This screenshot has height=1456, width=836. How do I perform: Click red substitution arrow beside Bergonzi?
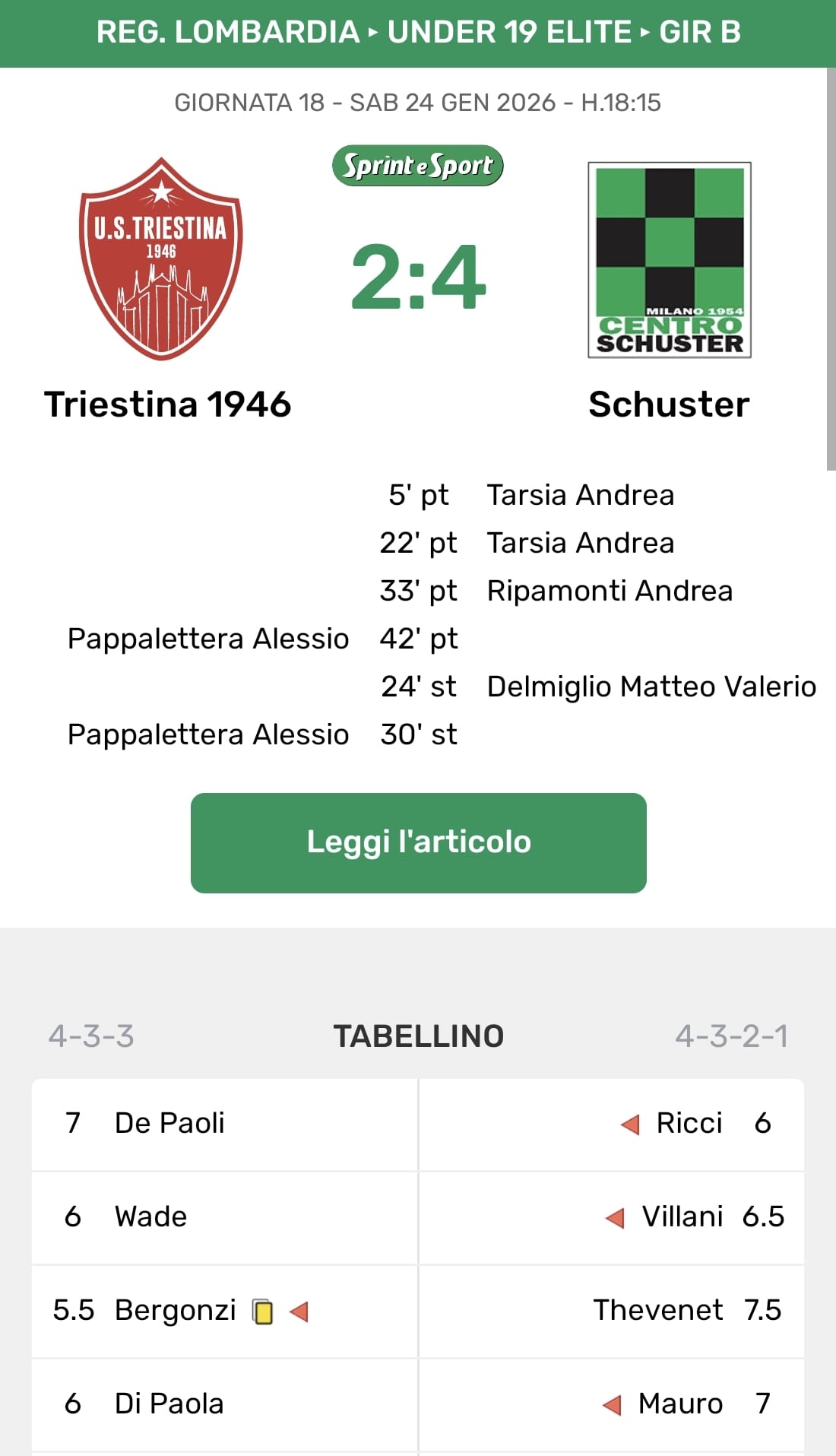(x=299, y=1311)
